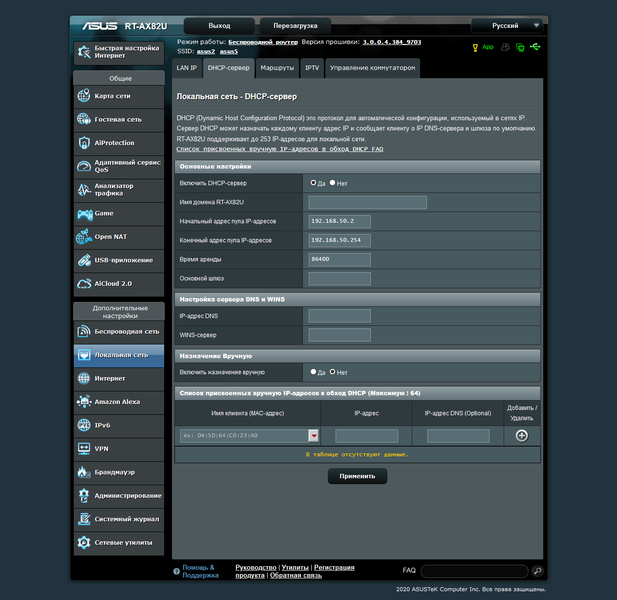Screen dimensions: 617x600
Task: Select the Open NAT icon
Action: pyautogui.click(x=84, y=236)
